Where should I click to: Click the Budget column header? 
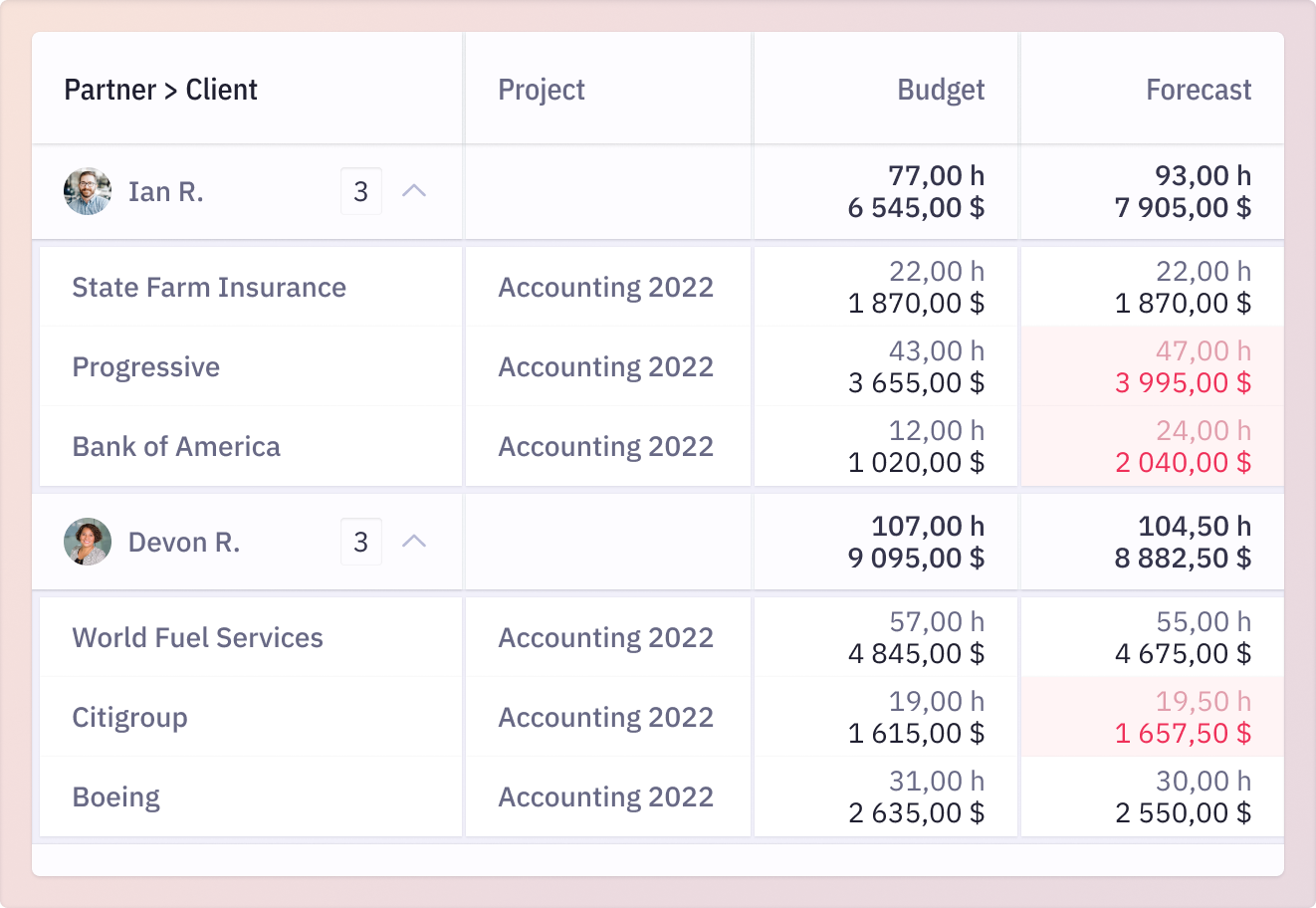pos(941,90)
